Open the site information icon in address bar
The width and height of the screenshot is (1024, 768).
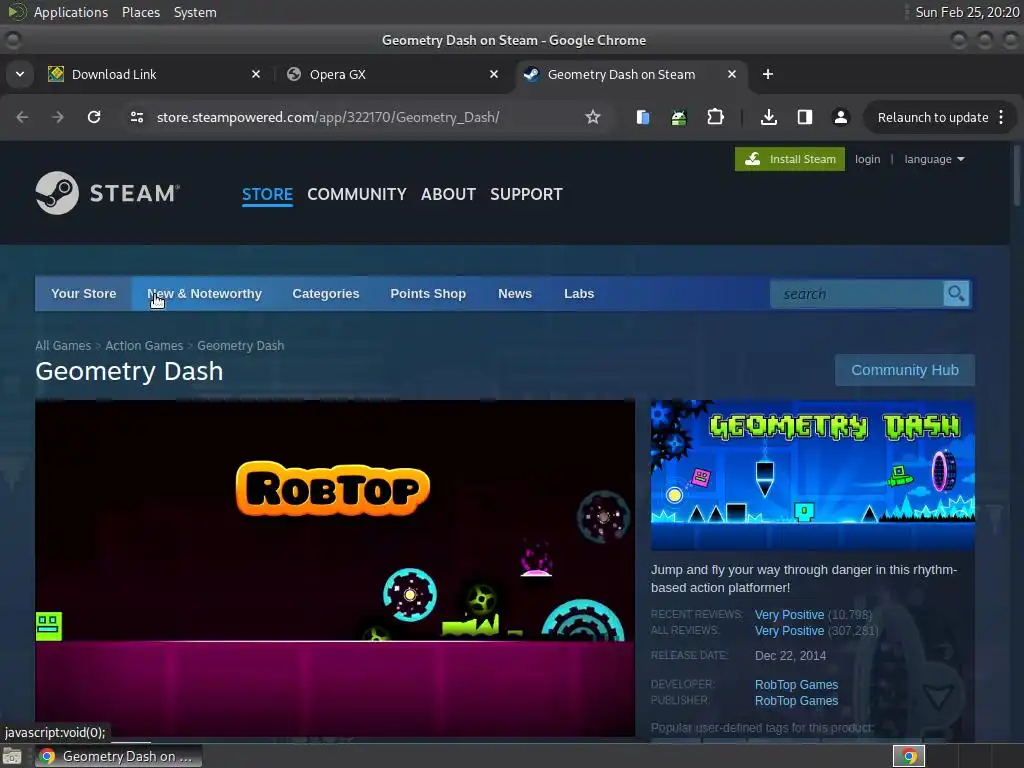(x=136, y=117)
